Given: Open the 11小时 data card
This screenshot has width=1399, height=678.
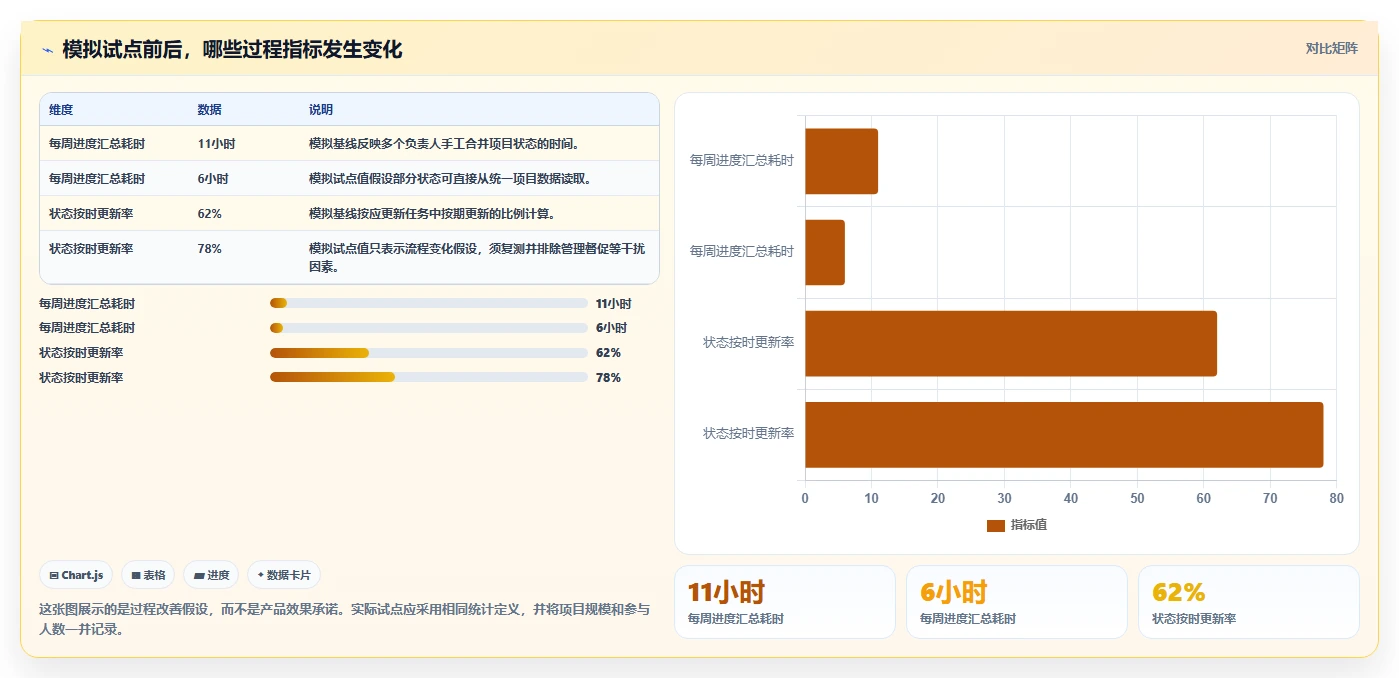Looking at the screenshot, I should 785,602.
